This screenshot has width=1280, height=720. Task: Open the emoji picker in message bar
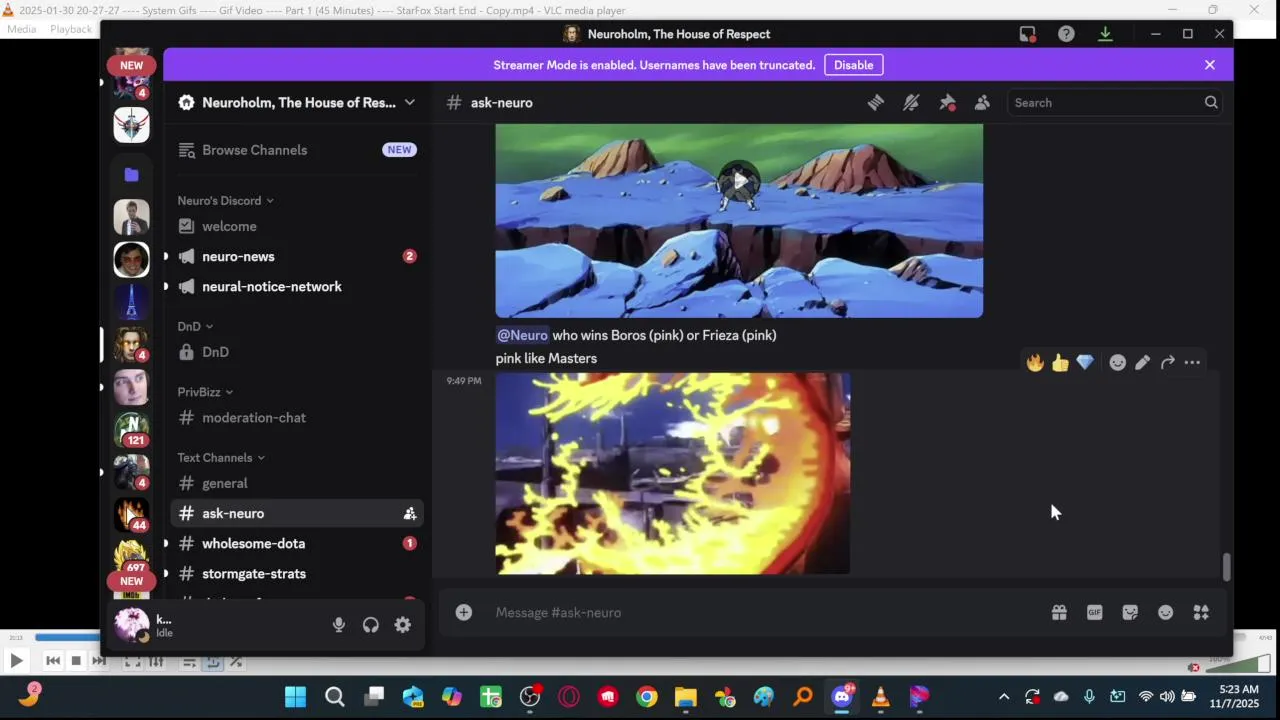[1166, 612]
